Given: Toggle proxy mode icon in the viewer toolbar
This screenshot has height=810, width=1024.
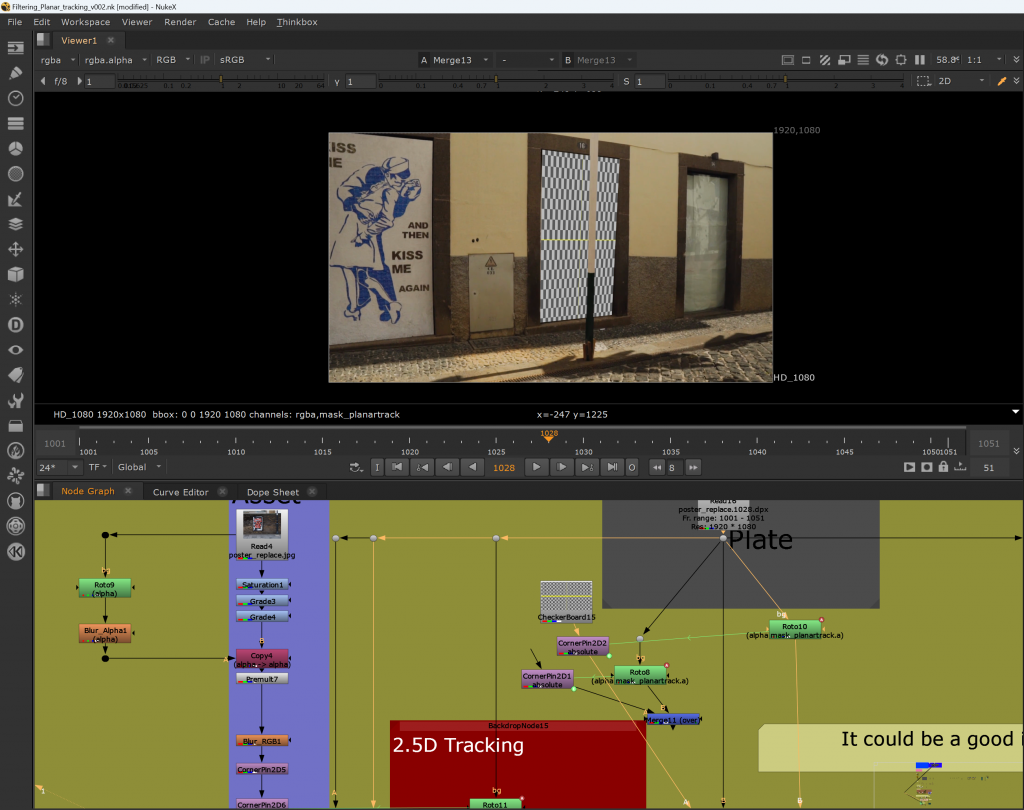Looking at the screenshot, I should coord(844,60).
